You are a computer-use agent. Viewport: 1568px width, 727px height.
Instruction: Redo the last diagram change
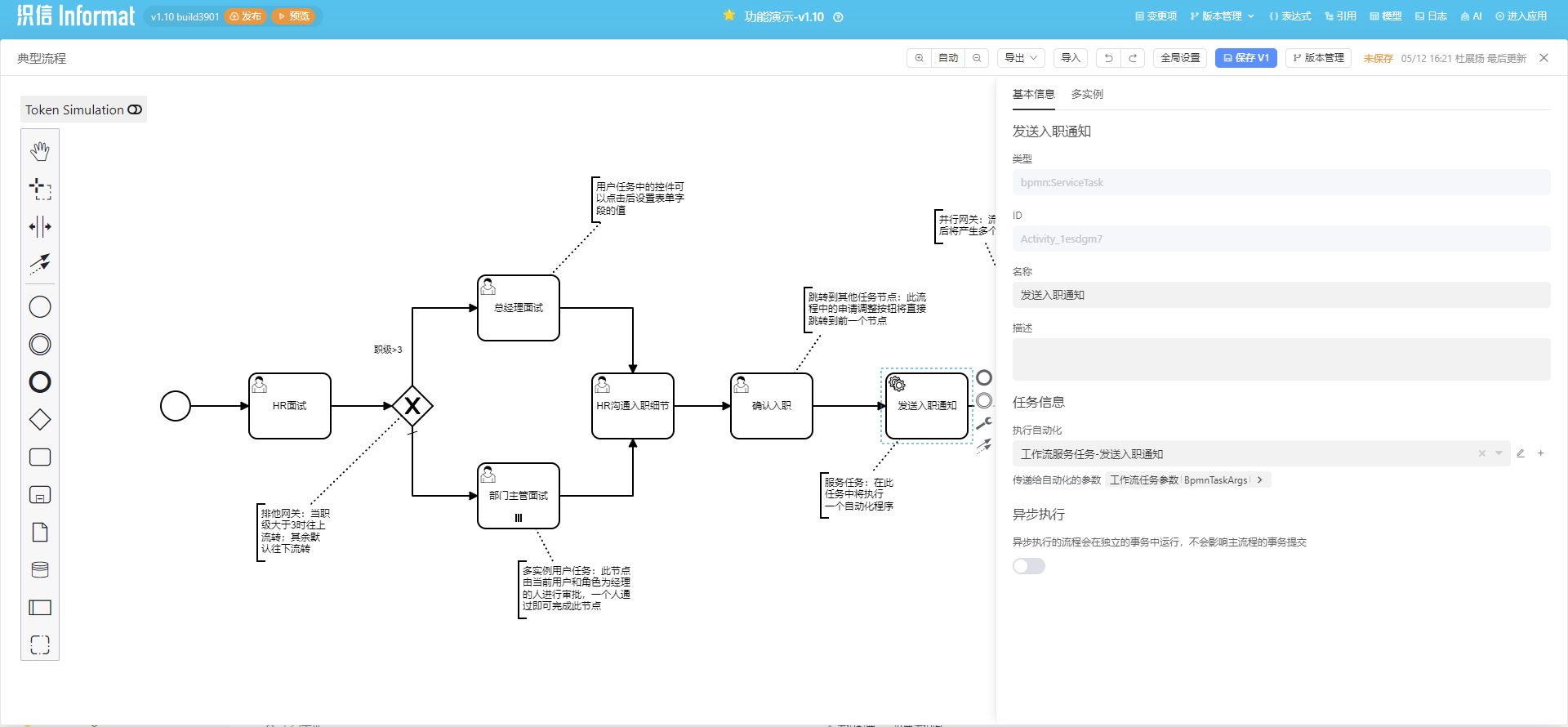pyautogui.click(x=1133, y=58)
